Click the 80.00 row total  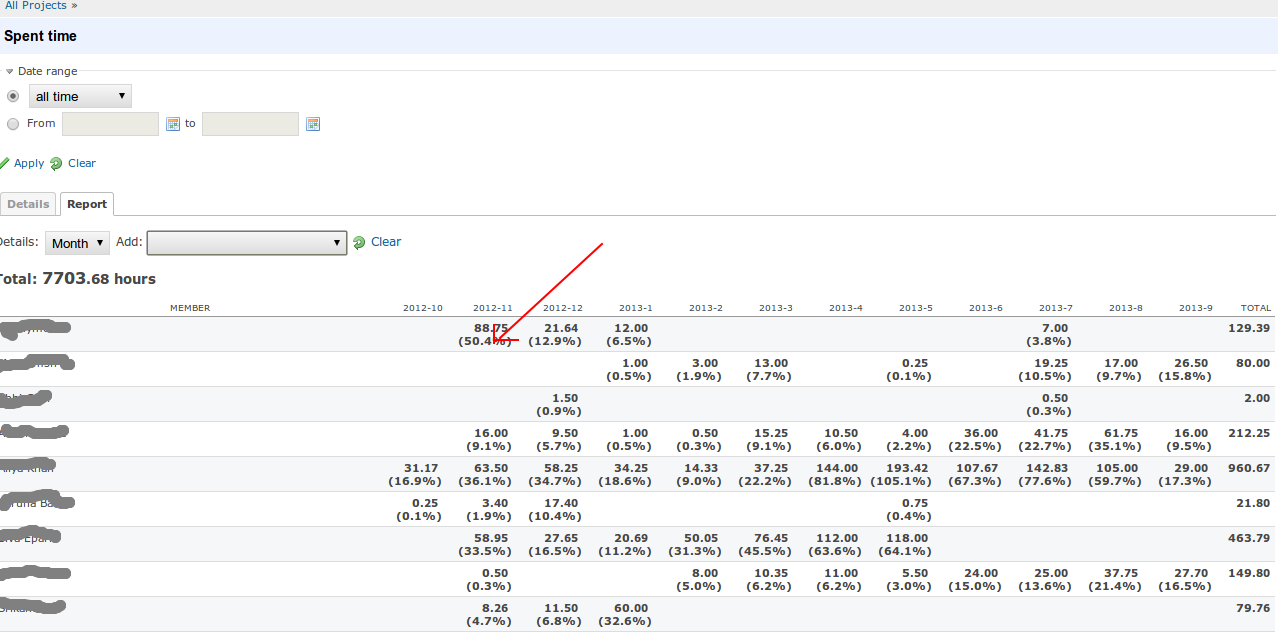point(1253,363)
